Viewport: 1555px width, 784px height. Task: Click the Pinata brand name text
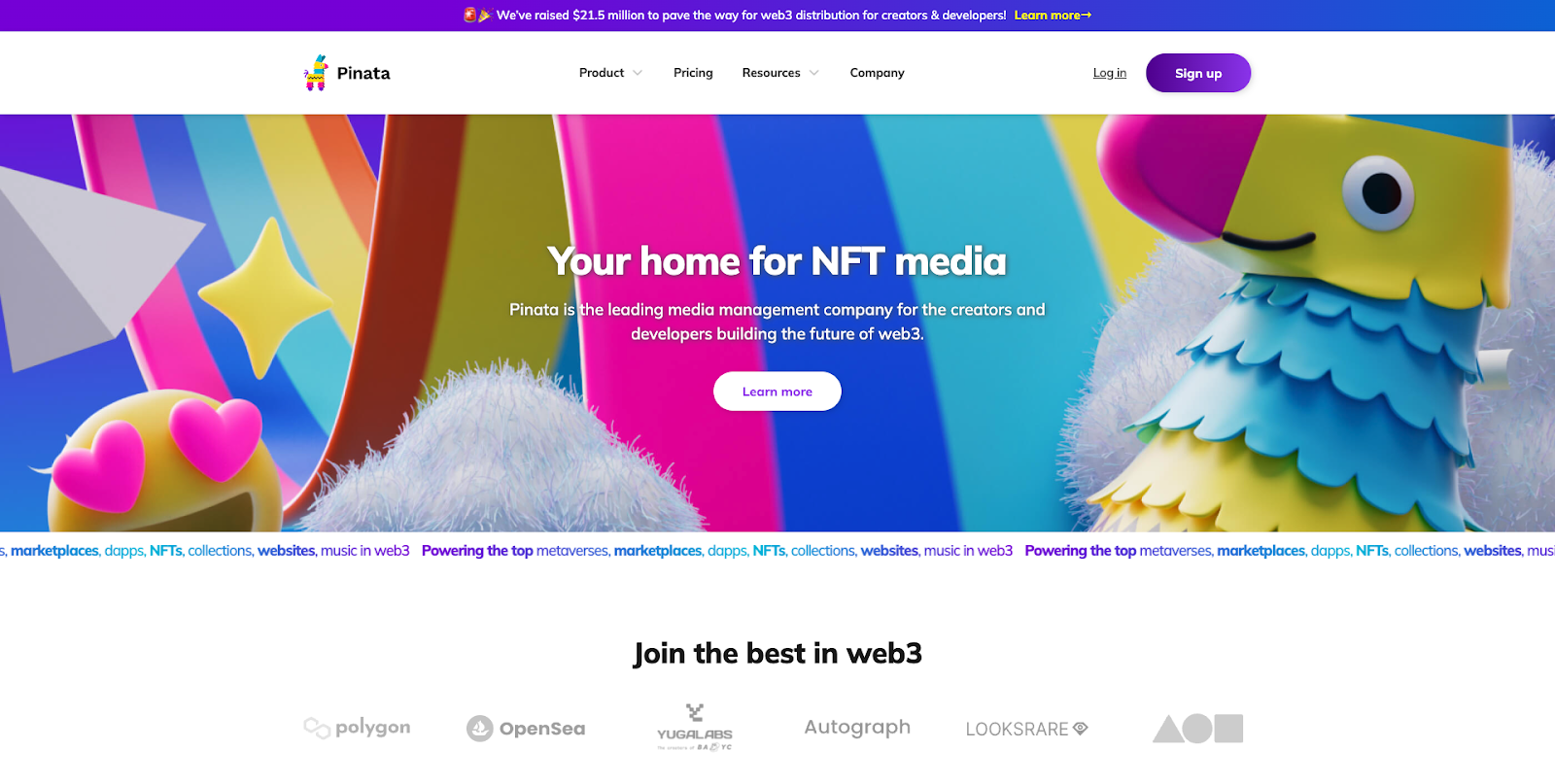pyautogui.click(x=363, y=73)
